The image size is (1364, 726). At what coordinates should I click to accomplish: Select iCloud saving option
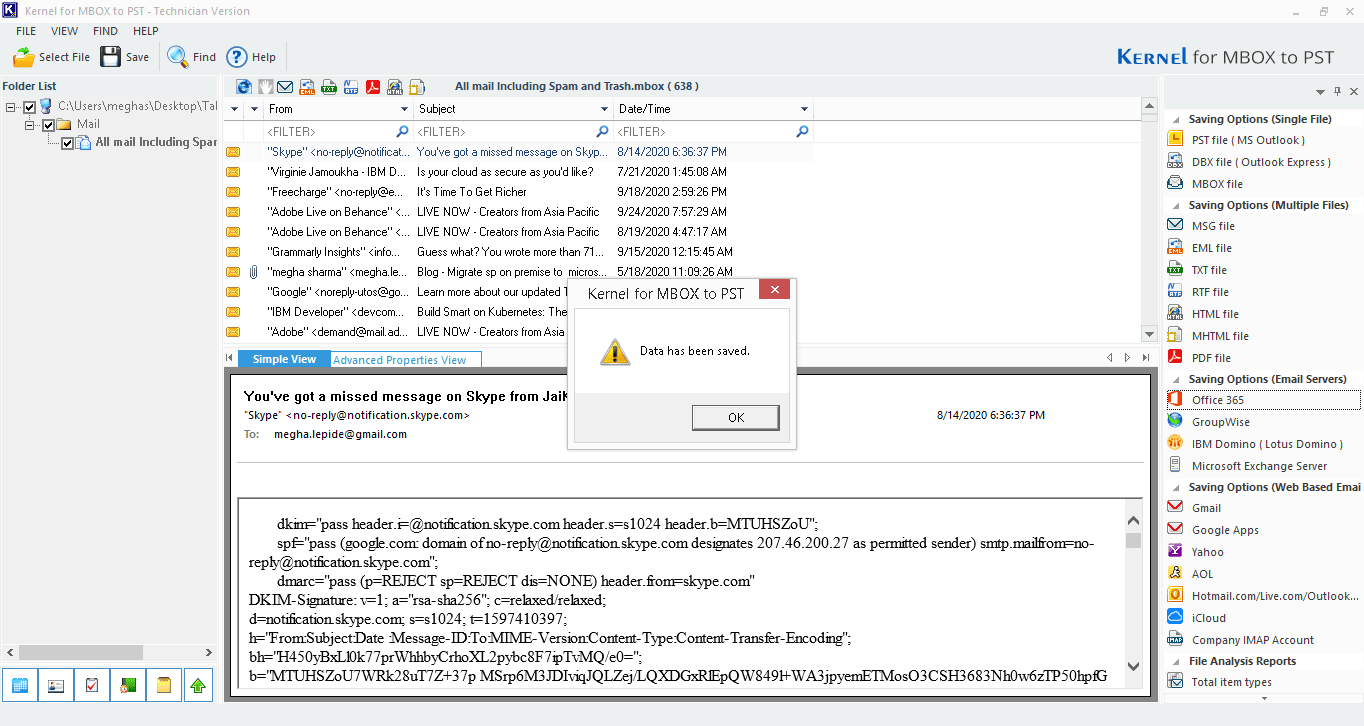tap(1208, 618)
